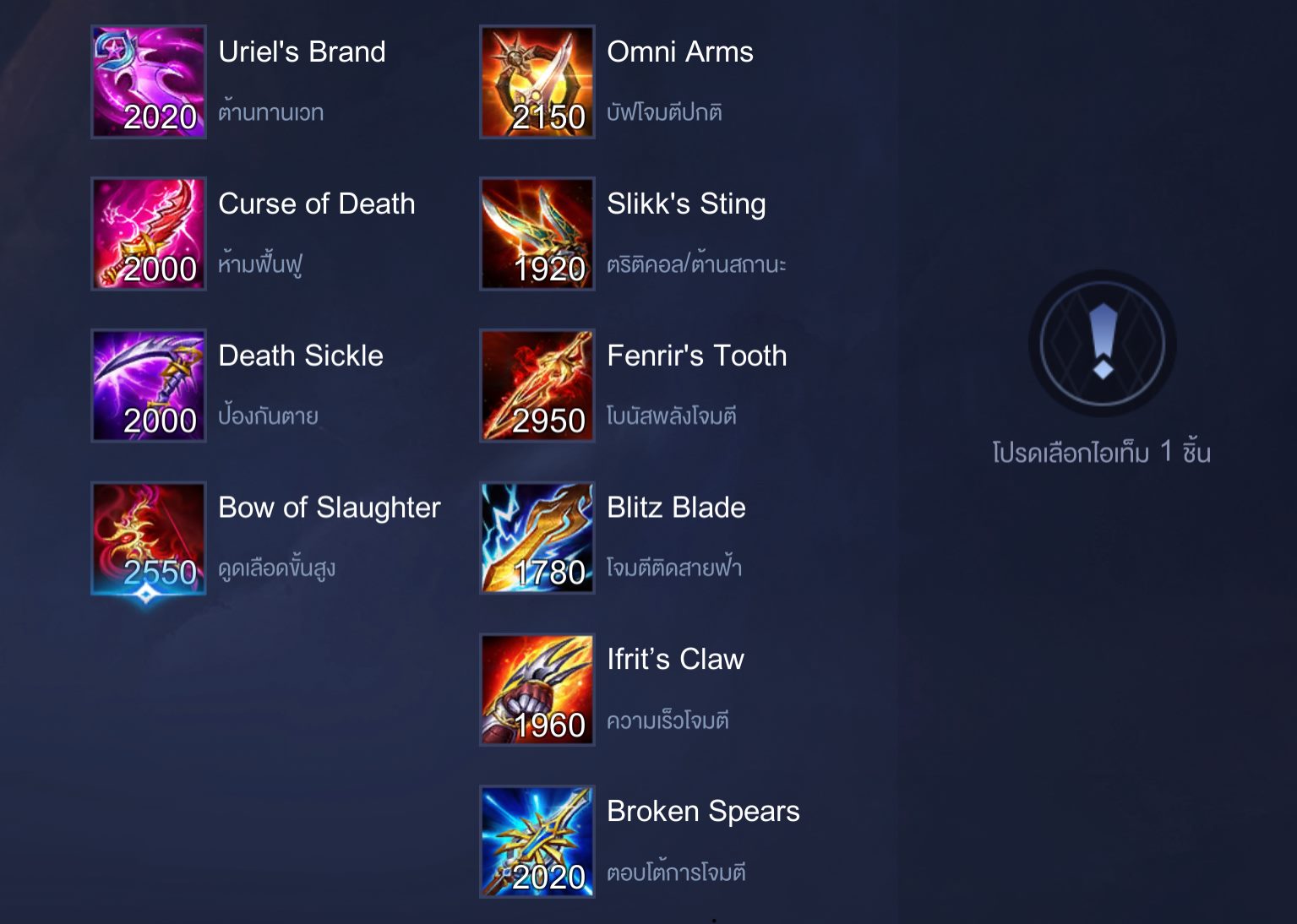The image size is (1297, 924).
Task: Tap the Blitz Blade title text
Action: [x=676, y=508]
